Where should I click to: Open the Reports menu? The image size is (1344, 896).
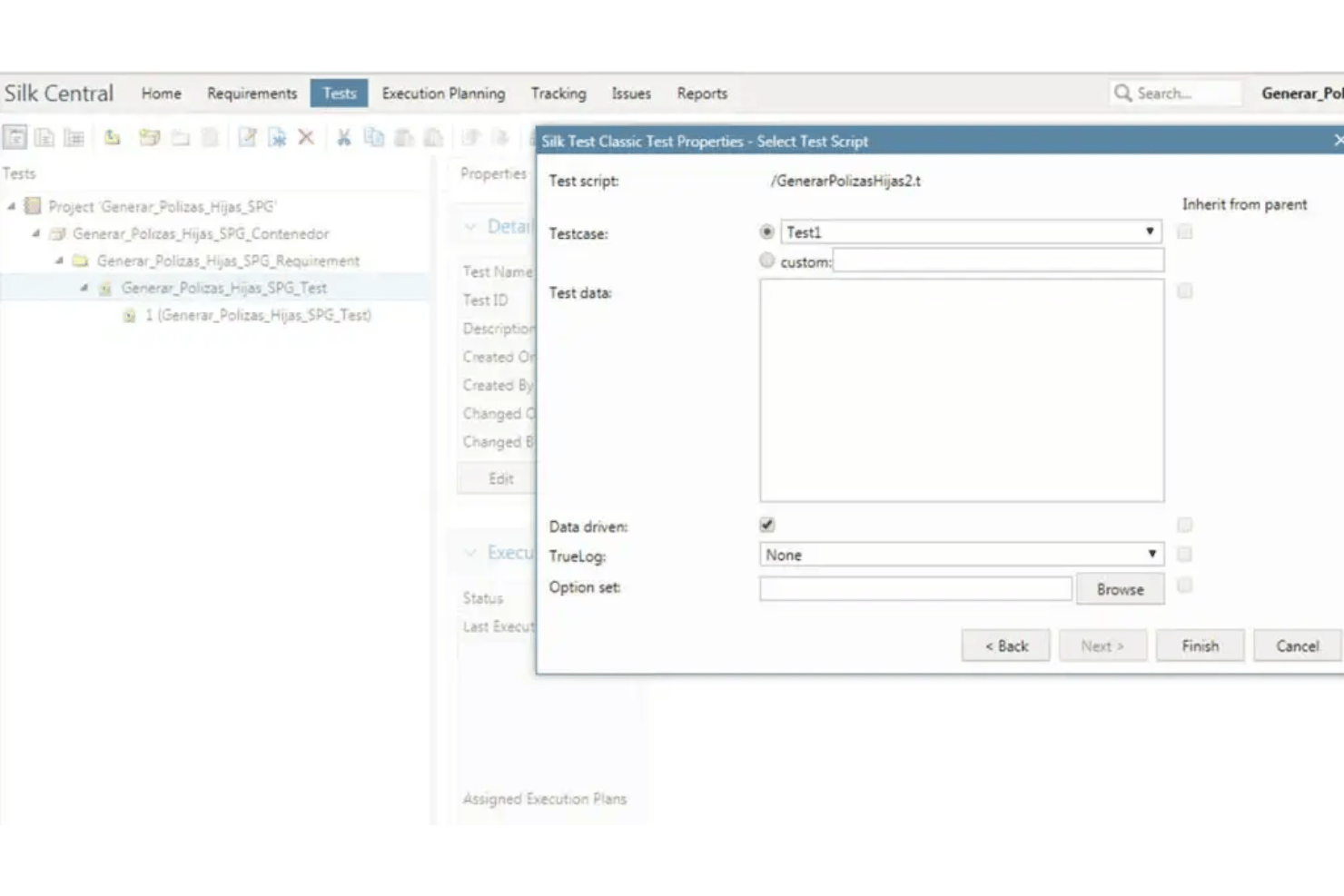pyautogui.click(x=702, y=94)
